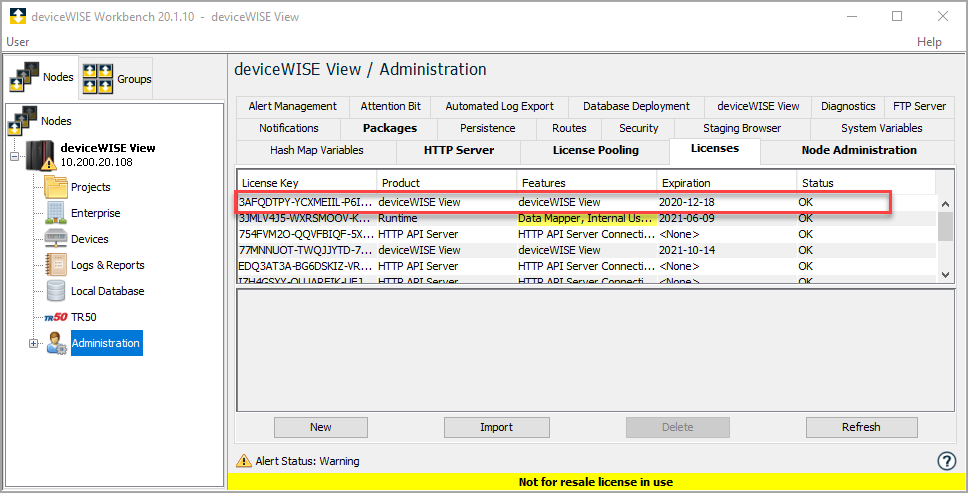This screenshot has height=493, width=968.
Task: Open the Automated Log Export tab
Action: [x=499, y=106]
